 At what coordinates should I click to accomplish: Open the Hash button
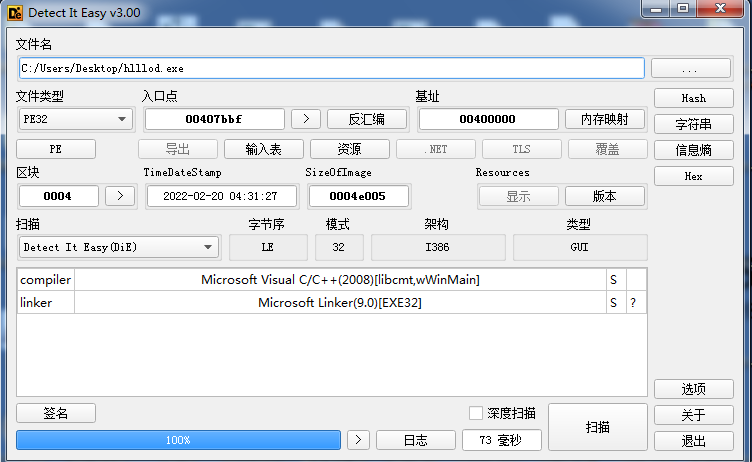(693, 98)
